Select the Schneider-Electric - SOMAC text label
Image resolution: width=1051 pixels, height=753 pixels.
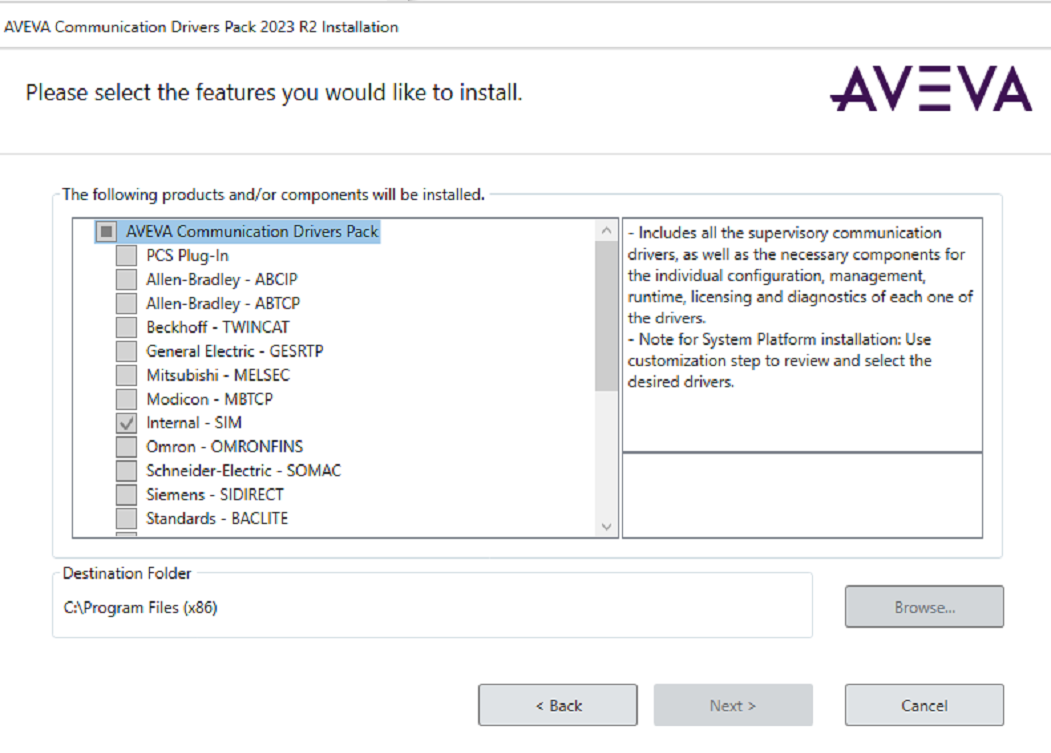243,471
